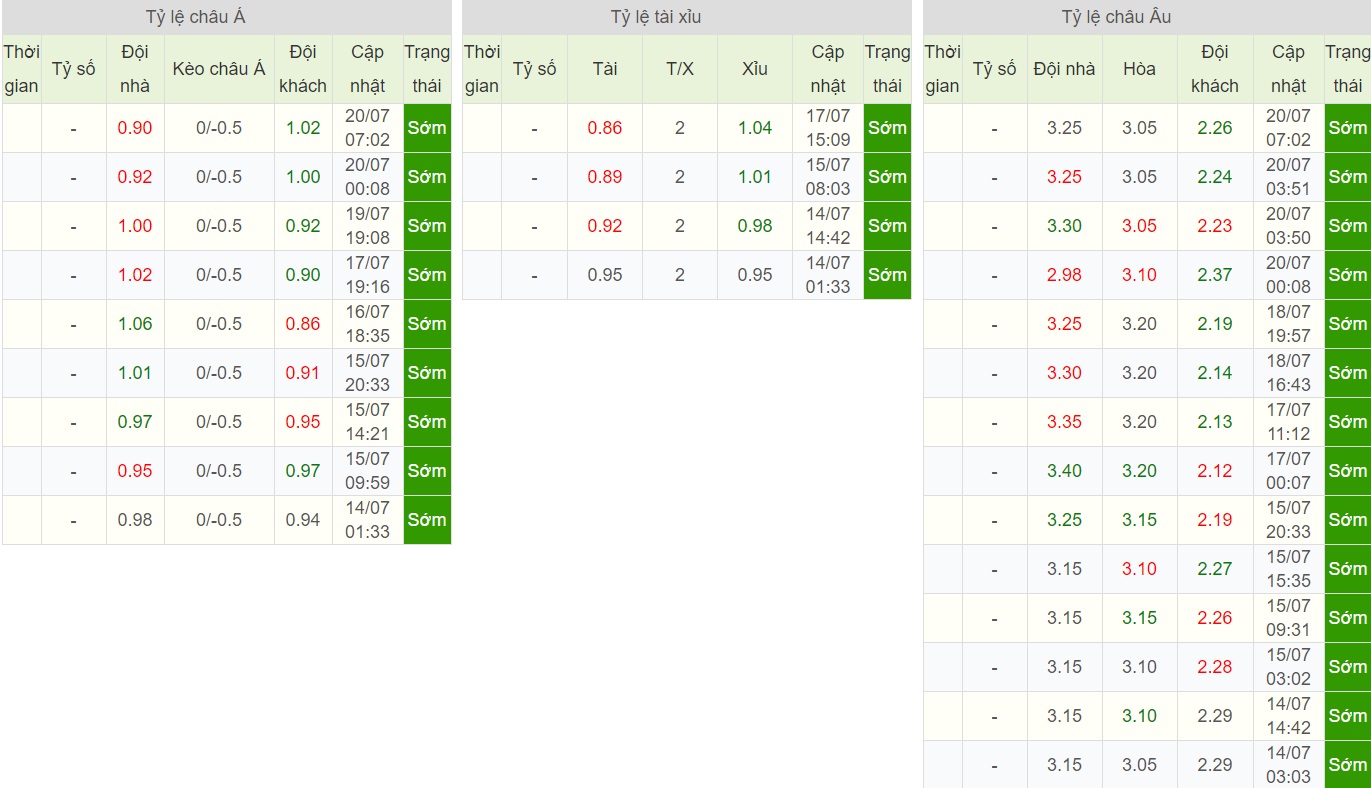Image resolution: width=1371 pixels, height=788 pixels.
Task: Click home odds 2.98 in châu Âu table
Action: pos(1064,275)
